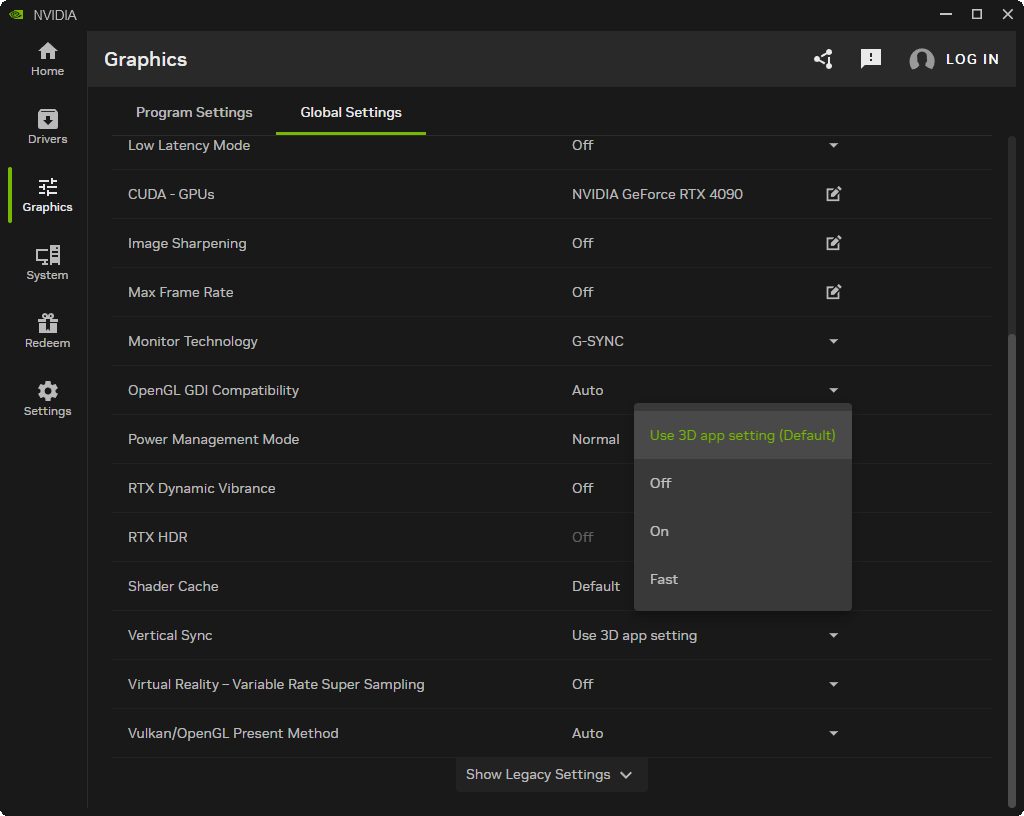Click the CUDA - GPUs label
The width and height of the screenshot is (1024, 816).
coord(171,194)
